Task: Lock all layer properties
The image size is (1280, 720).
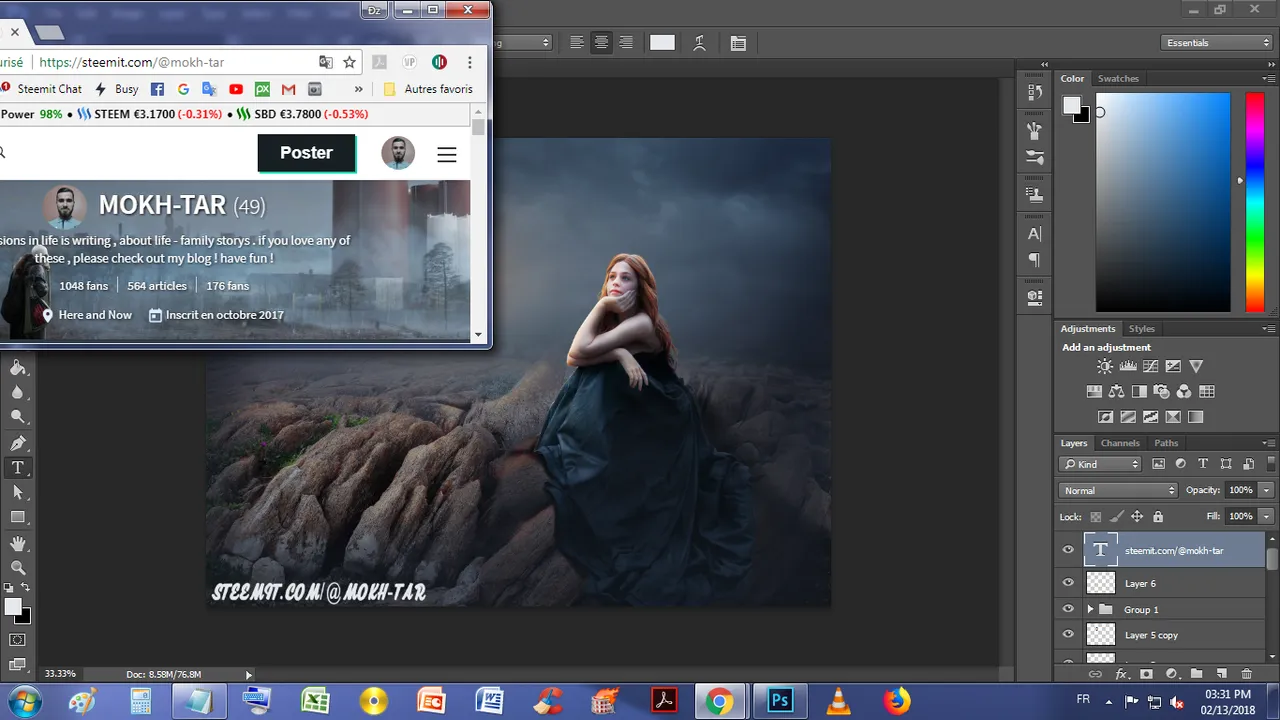Action: pyautogui.click(x=1158, y=517)
